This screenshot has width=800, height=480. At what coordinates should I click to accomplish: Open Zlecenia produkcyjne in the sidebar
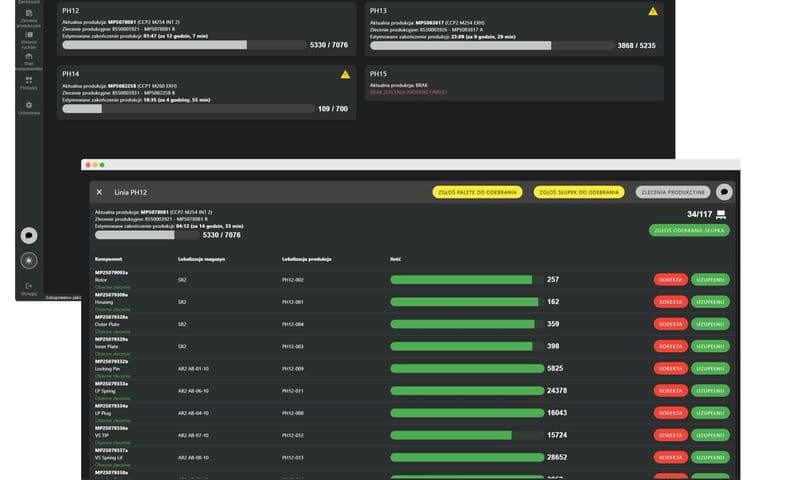pyautogui.click(x=28, y=17)
